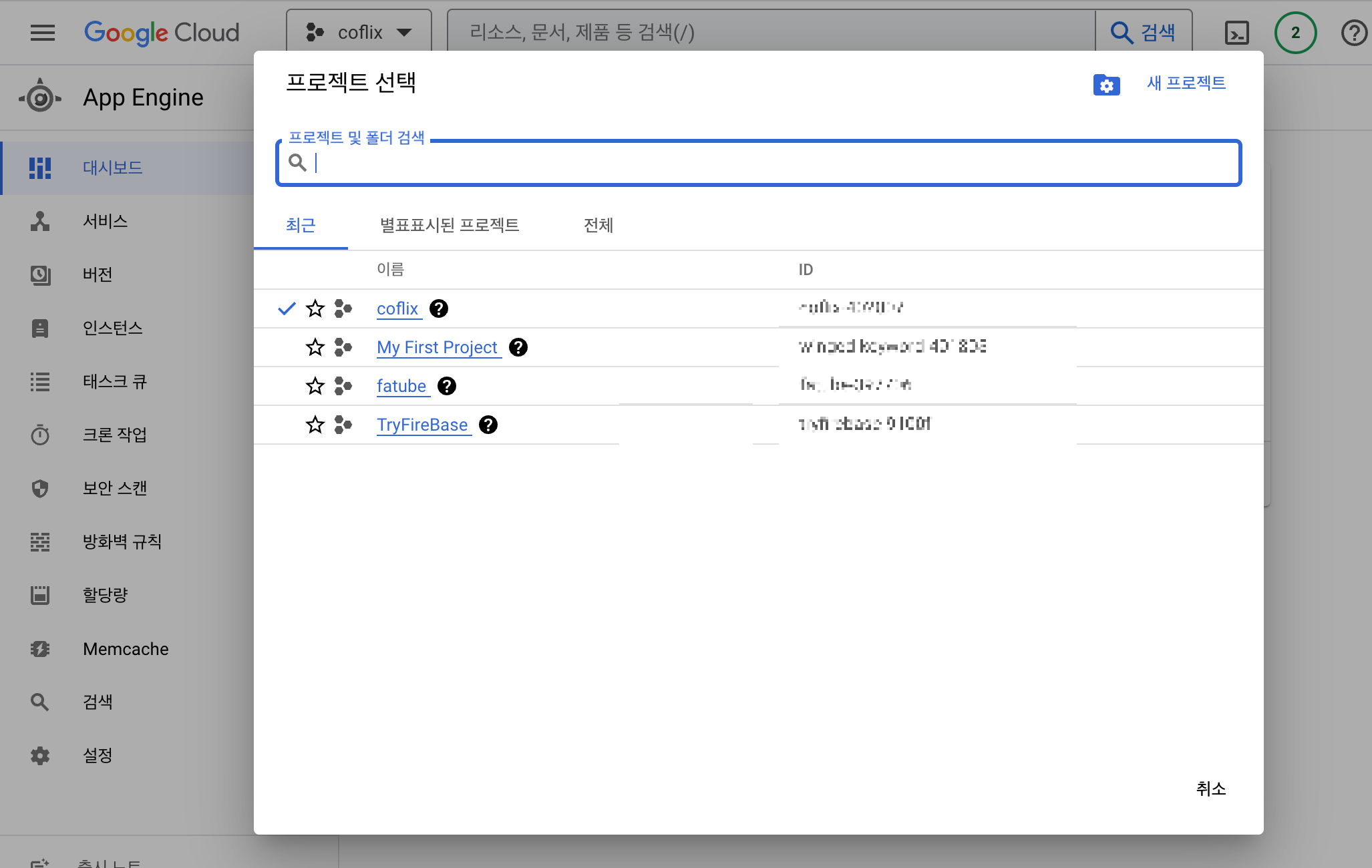Click the top-right help question icon
The height and width of the screenshot is (868, 1372).
pyautogui.click(x=1354, y=33)
